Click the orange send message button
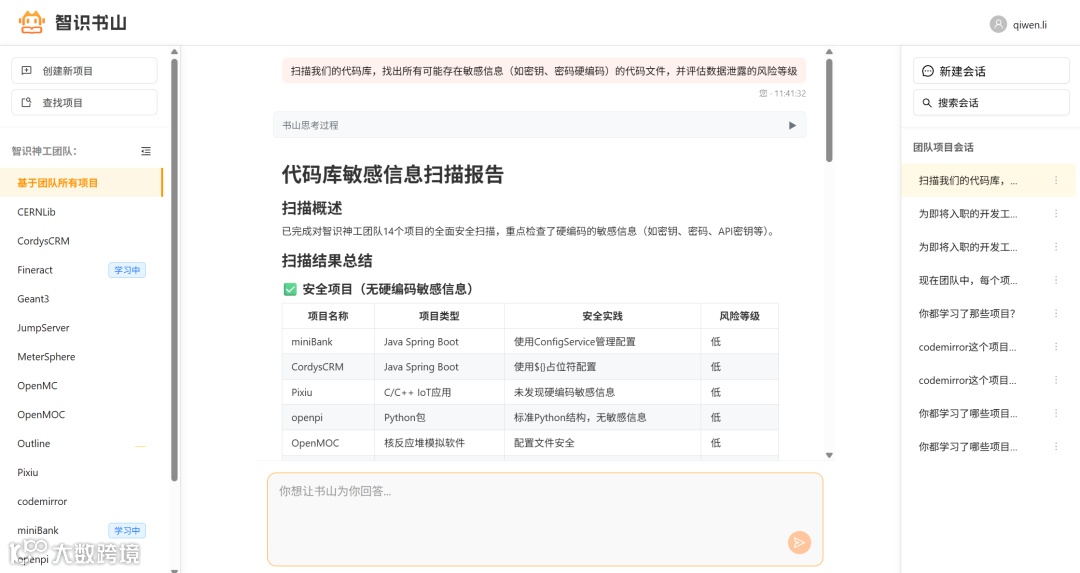This screenshot has width=1080, height=573. pyautogui.click(x=799, y=543)
